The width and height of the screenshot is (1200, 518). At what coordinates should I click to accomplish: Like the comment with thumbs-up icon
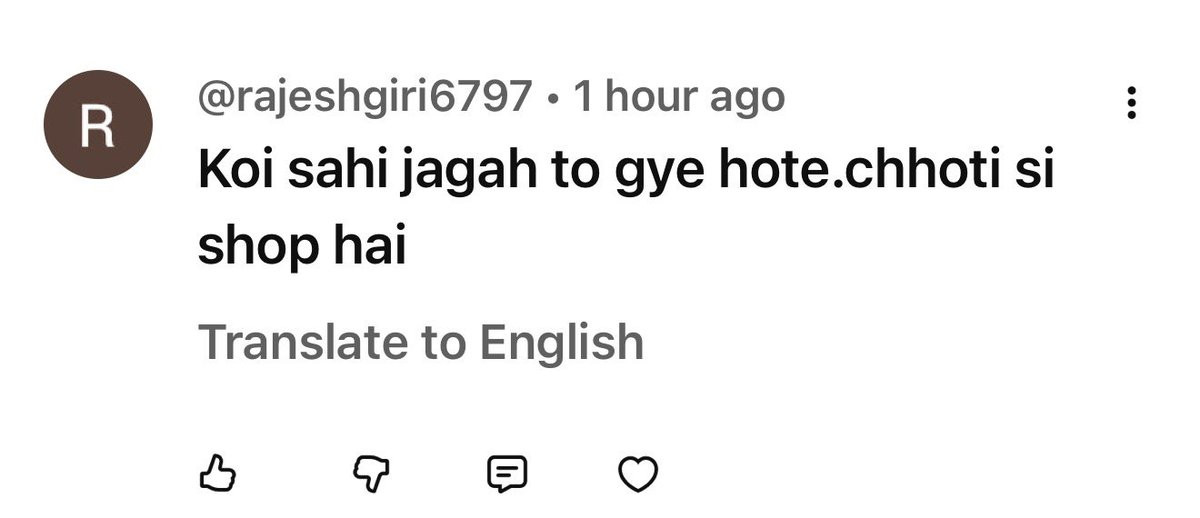[x=217, y=472]
